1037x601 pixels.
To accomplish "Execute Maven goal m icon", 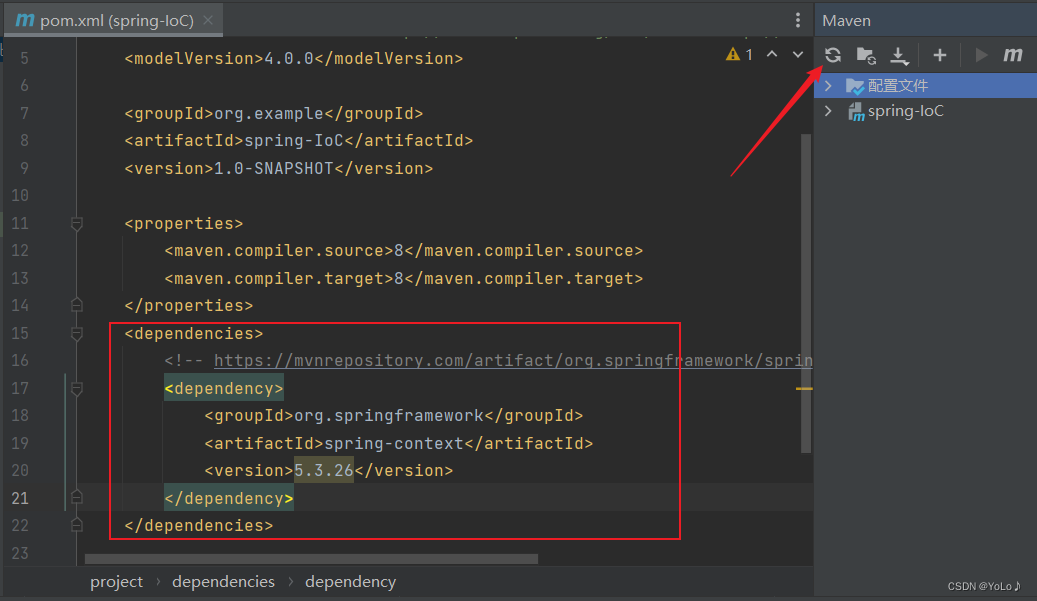I will 1013,55.
